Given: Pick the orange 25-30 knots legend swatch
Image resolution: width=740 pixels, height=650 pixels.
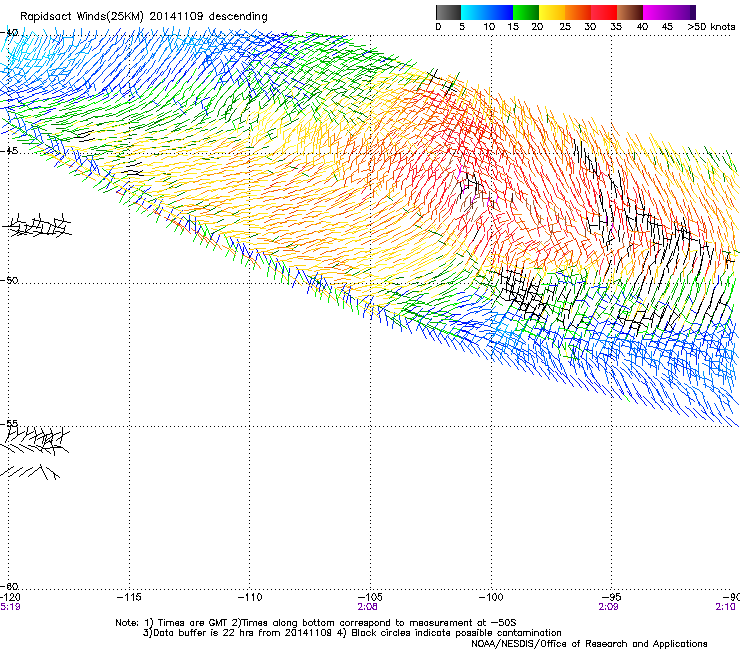Looking at the screenshot, I should 578,12.
